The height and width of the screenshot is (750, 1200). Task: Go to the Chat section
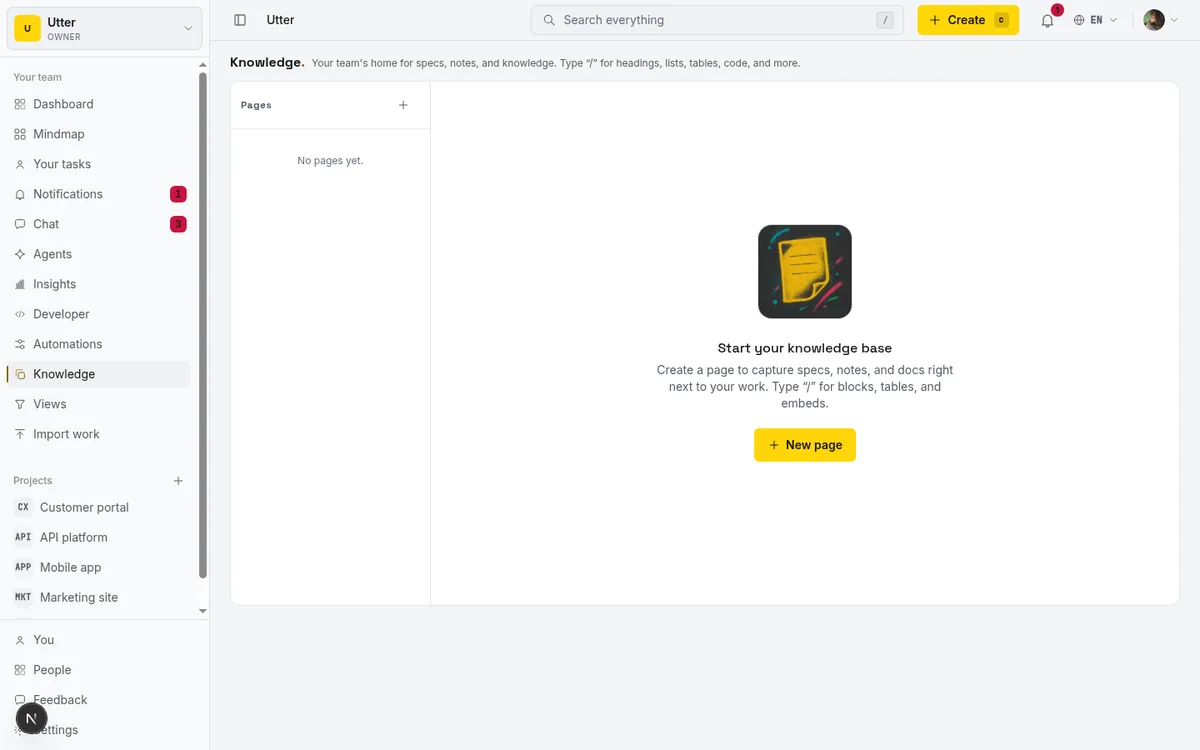click(x=98, y=224)
